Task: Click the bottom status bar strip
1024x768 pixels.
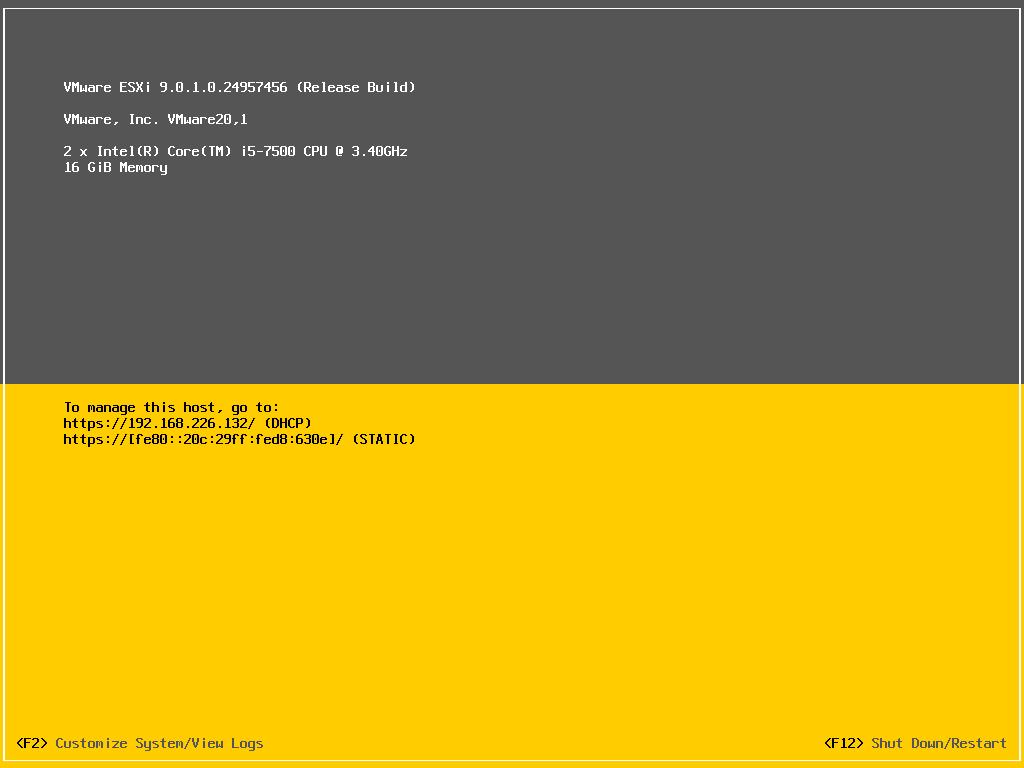Action: (512, 743)
